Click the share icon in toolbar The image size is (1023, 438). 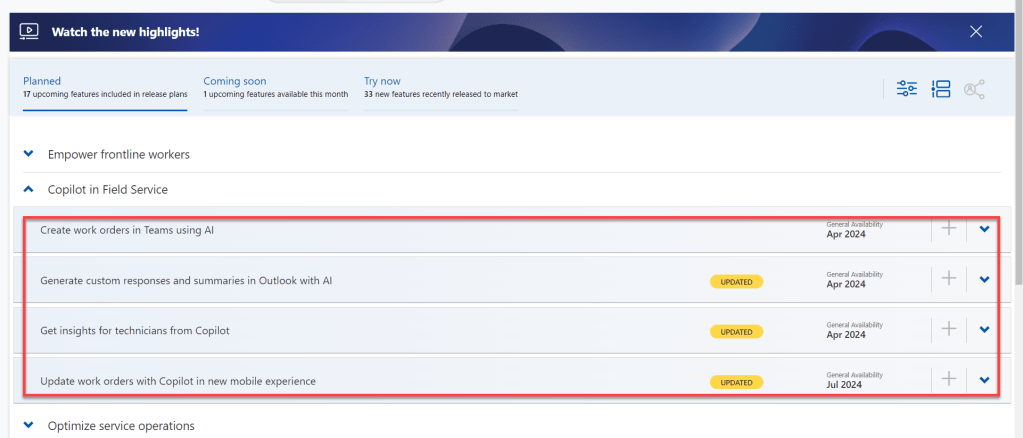point(974,89)
